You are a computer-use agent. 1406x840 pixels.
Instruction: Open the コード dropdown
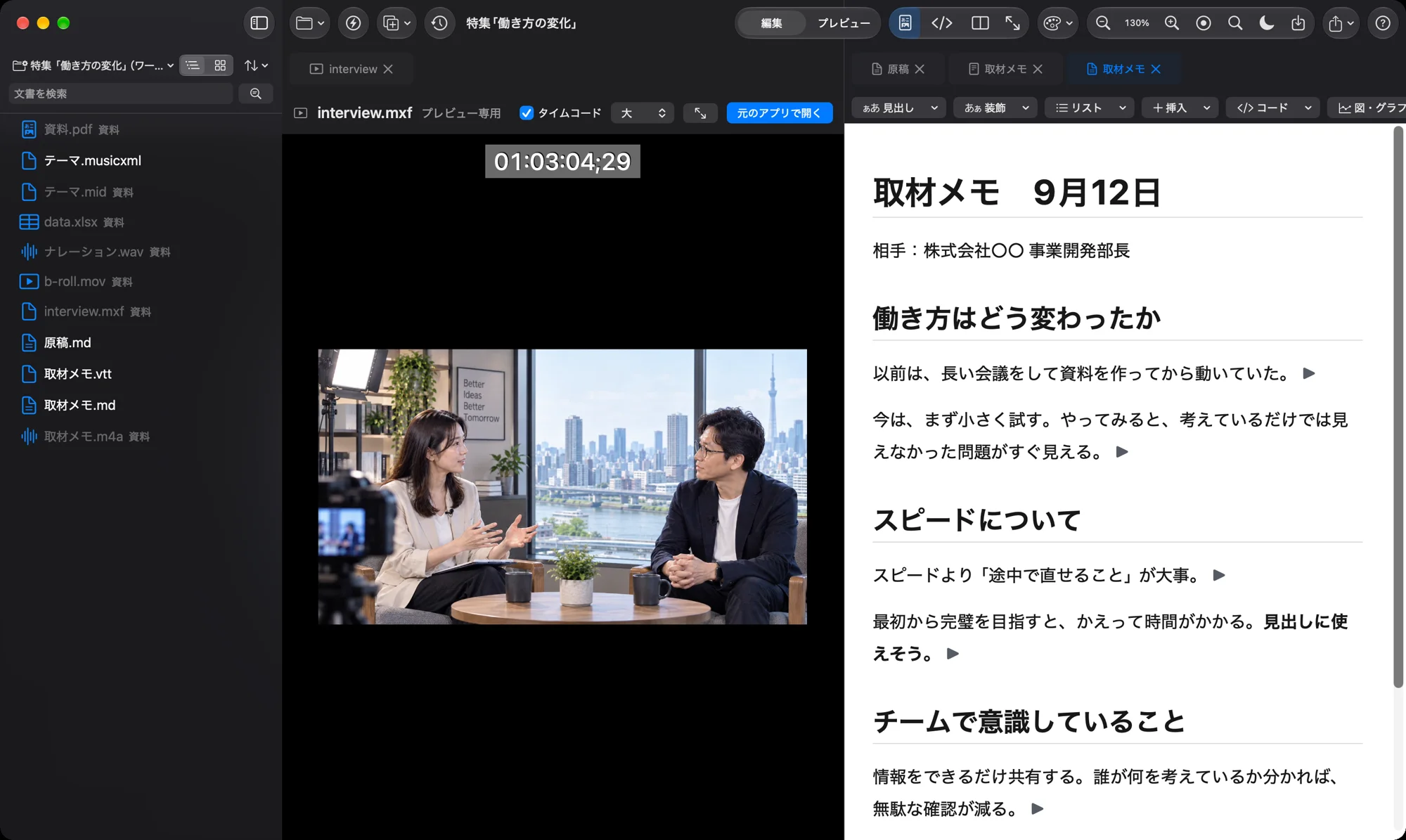coord(1274,108)
